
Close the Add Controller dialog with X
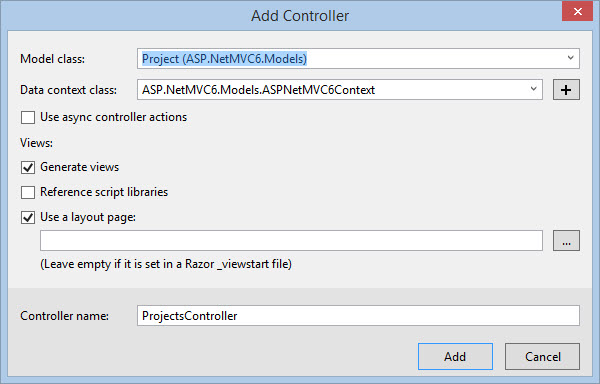577,11
